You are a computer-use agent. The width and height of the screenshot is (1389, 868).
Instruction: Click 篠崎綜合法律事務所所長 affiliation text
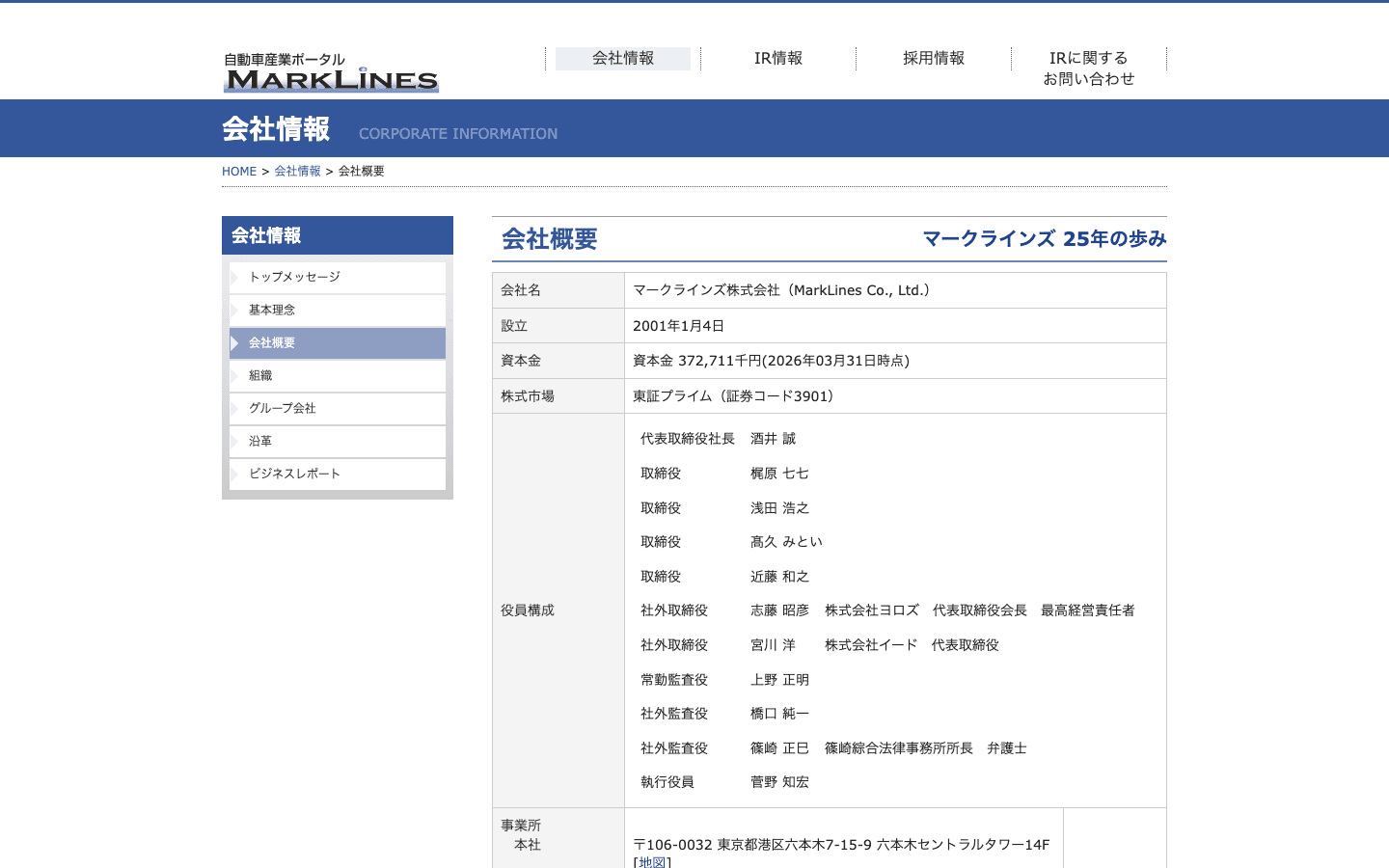coord(899,748)
